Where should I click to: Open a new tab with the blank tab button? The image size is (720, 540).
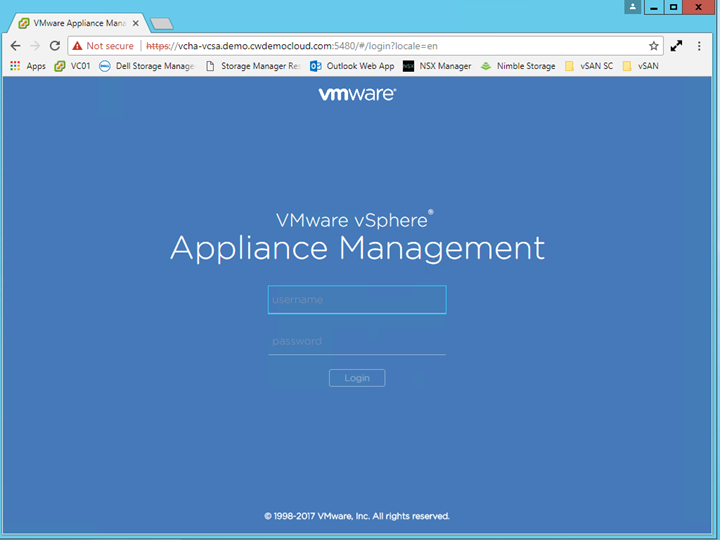coord(162,23)
